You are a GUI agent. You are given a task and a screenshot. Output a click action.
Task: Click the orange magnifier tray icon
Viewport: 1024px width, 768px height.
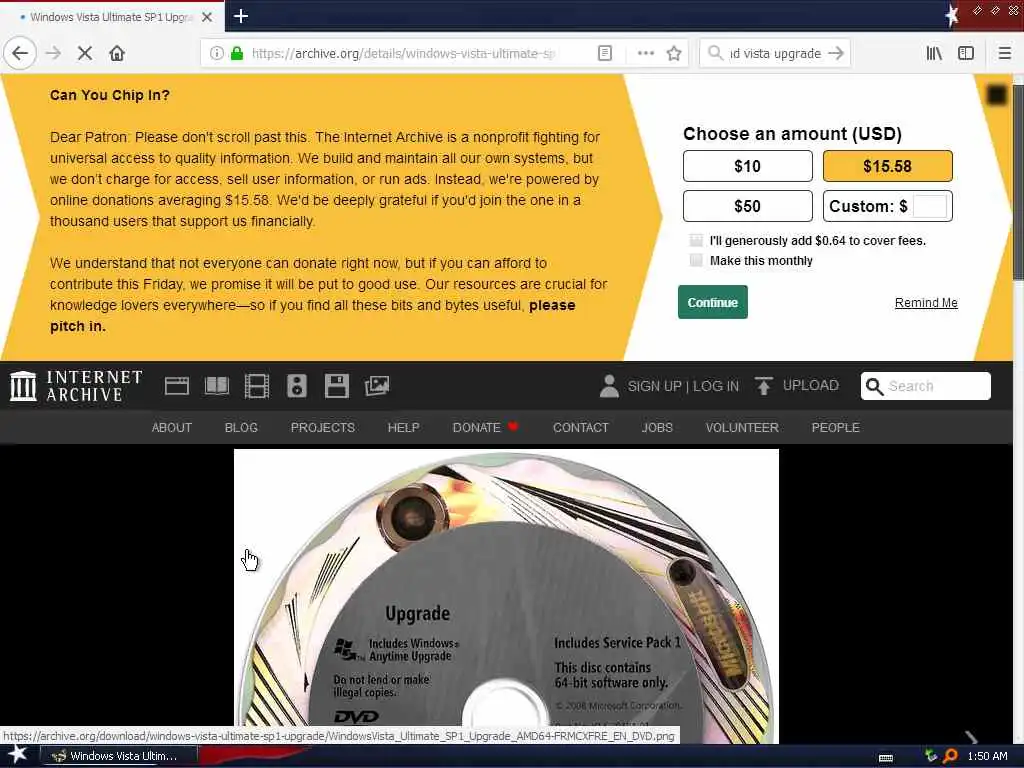pos(950,756)
